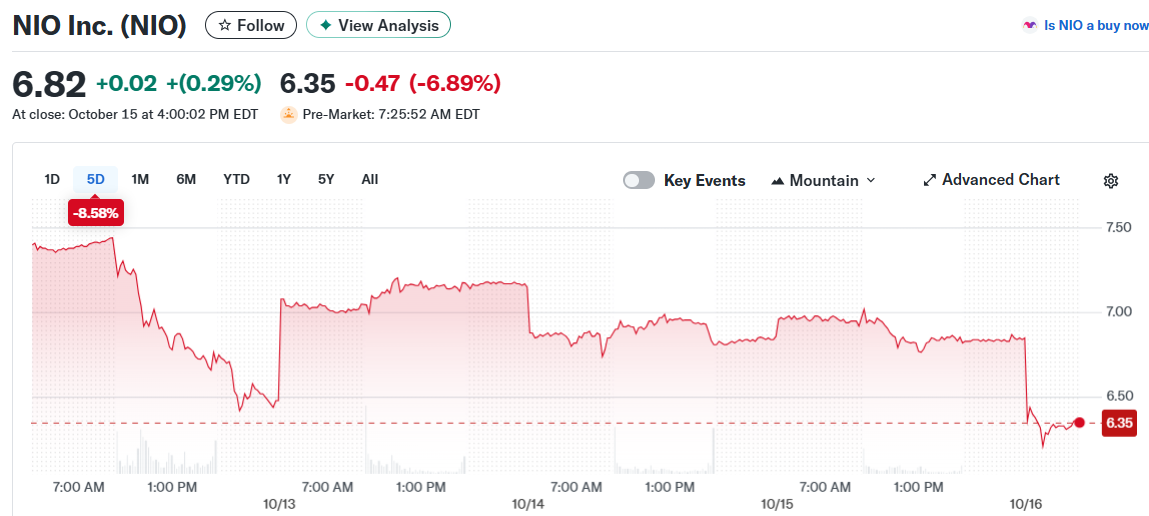
Task: Choose the All time range
Action: click(x=370, y=180)
